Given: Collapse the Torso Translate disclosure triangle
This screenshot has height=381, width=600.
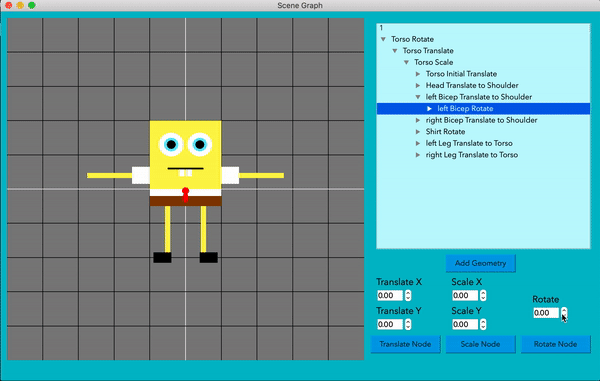Looking at the screenshot, I should point(395,50).
